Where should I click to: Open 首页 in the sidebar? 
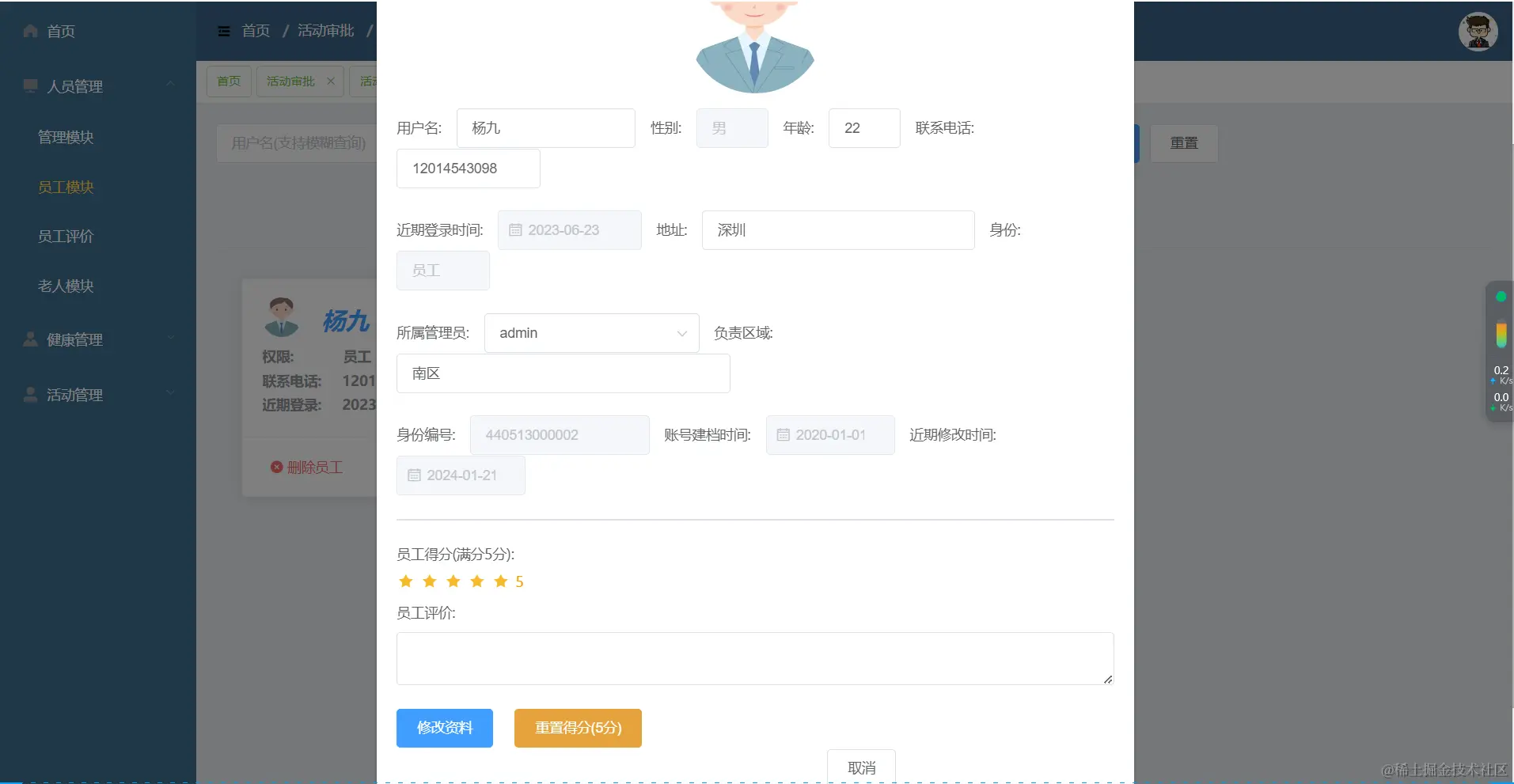click(x=61, y=32)
